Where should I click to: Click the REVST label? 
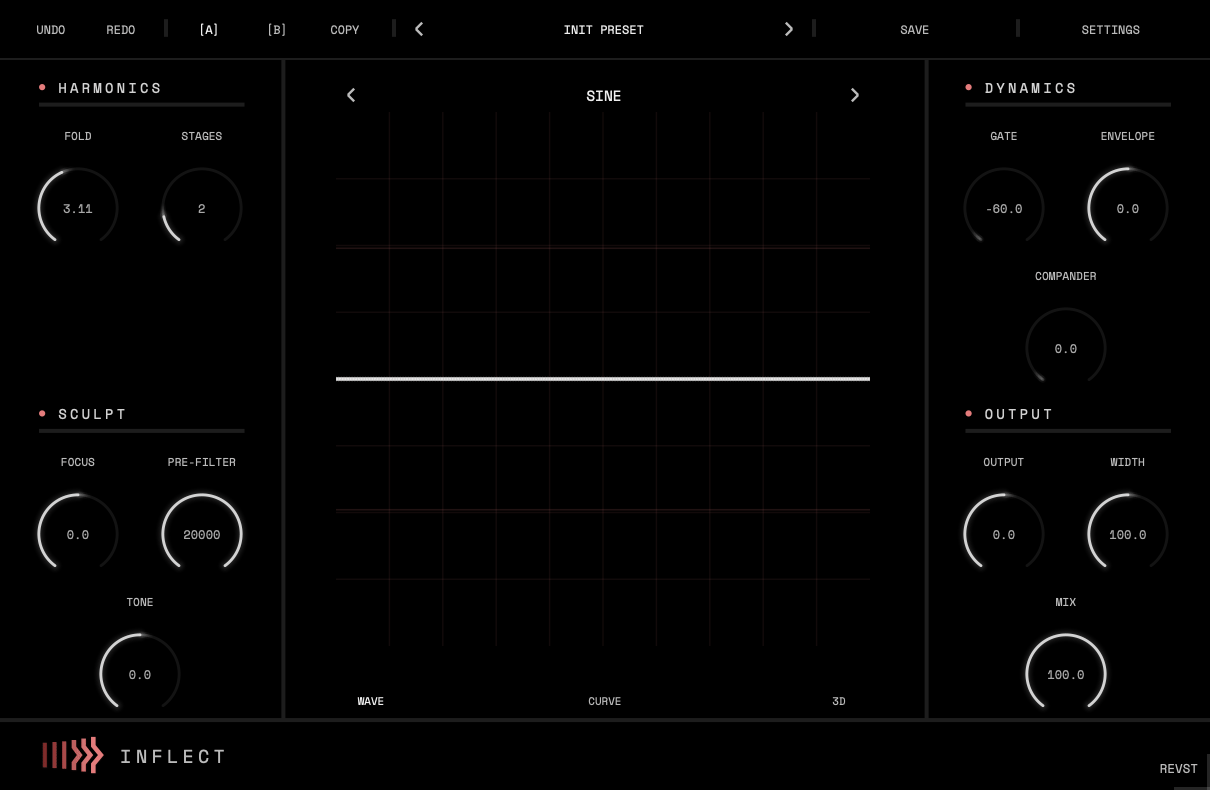coord(1179,769)
